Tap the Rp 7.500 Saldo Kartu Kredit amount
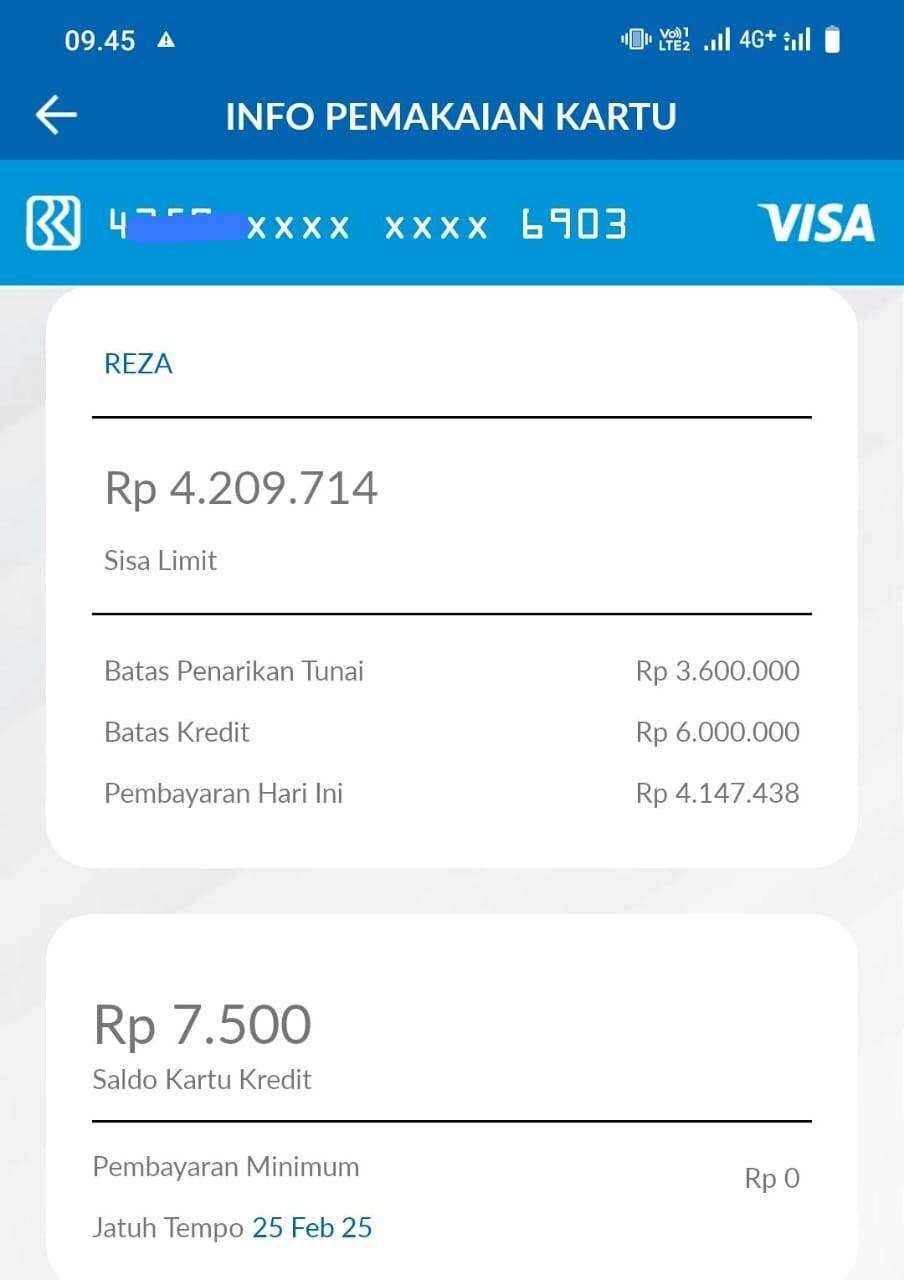Screen dimensions: 904x1280 [202, 1025]
